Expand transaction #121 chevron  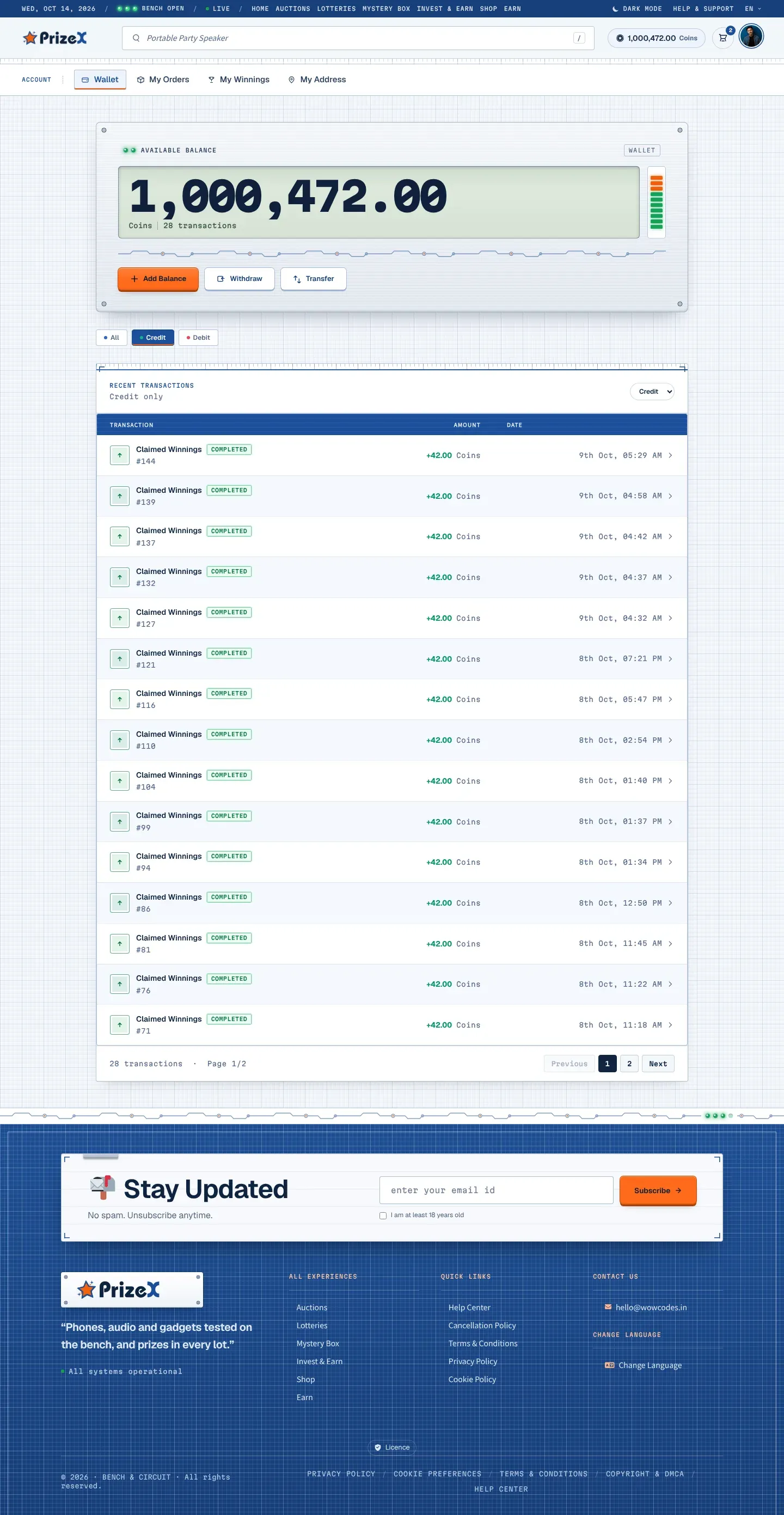click(670, 659)
